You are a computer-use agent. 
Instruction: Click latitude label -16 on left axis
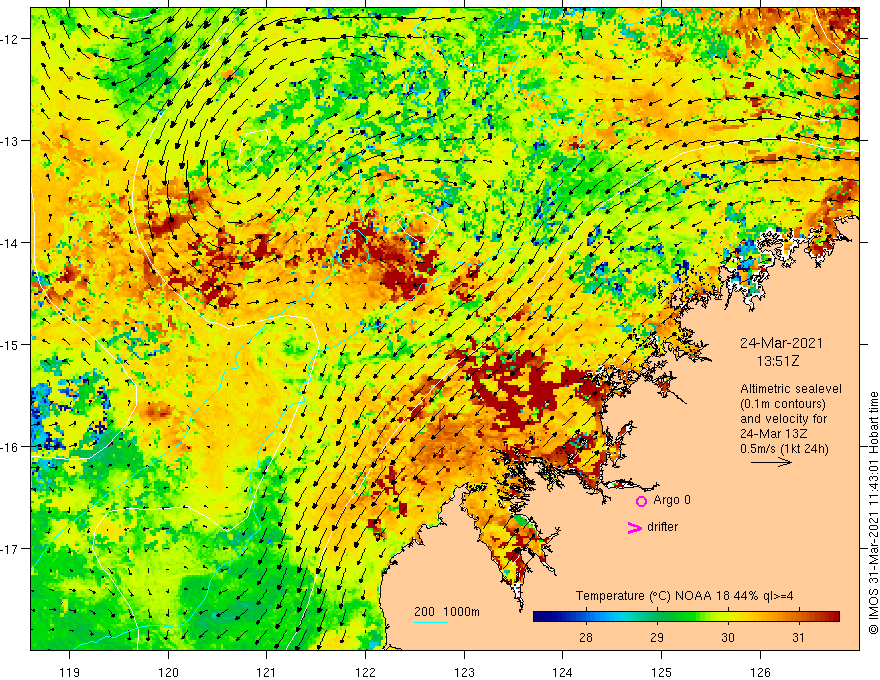[10, 447]
